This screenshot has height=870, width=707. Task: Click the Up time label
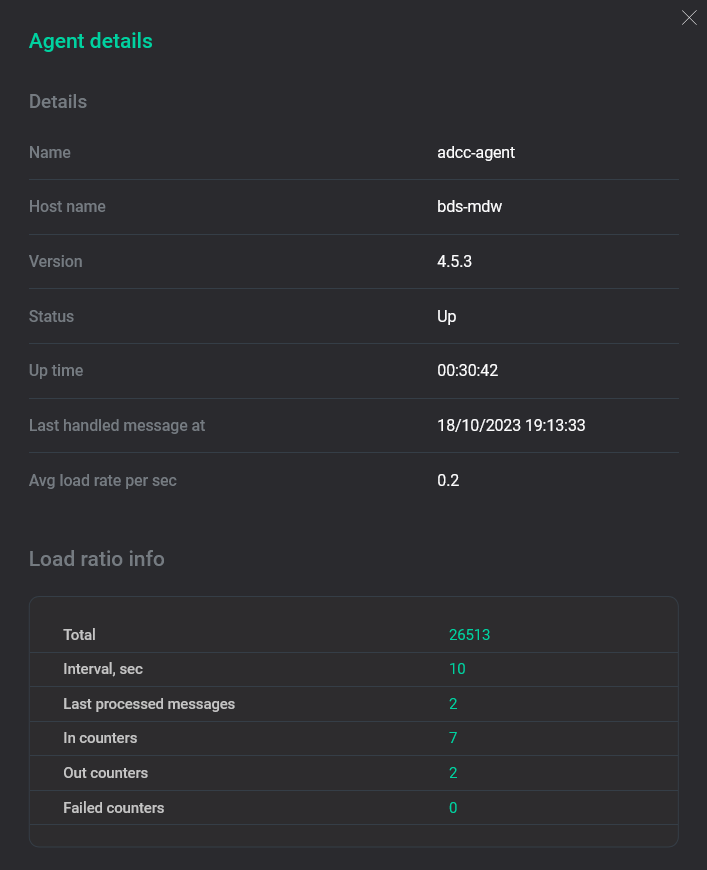point(55,370)
